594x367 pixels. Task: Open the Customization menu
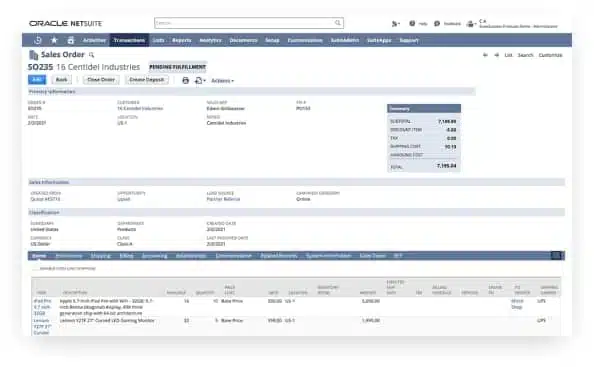tap(305, 40)
